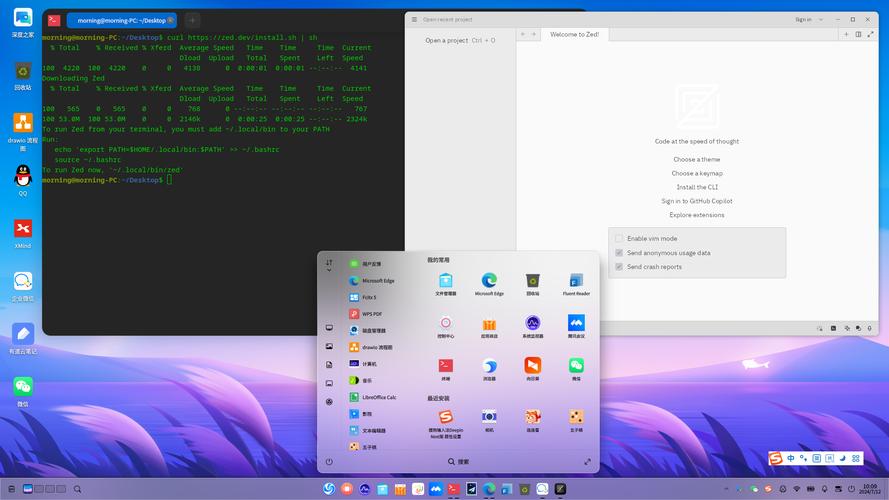Screen dimensions: 889x500
Task: Launch Fluent Reader from launcher grid
Action: coord(576,283)
